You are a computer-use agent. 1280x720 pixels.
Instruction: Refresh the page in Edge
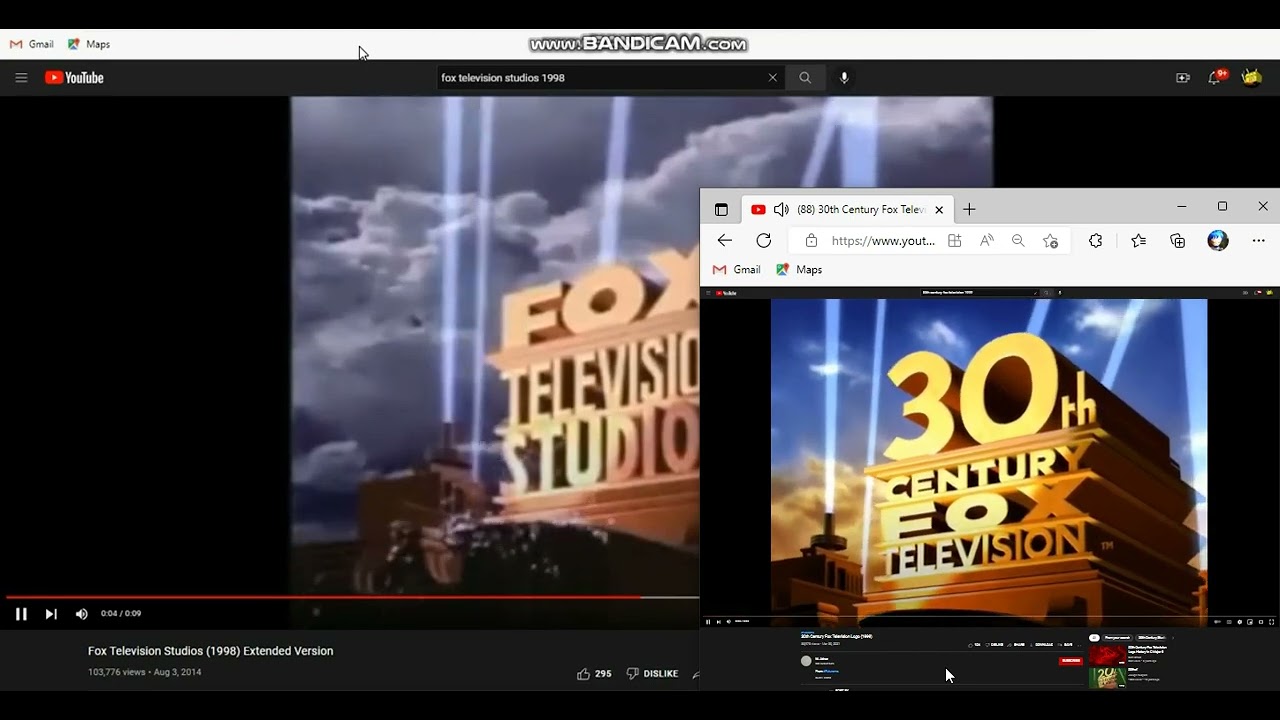click(x=764, y=241)
